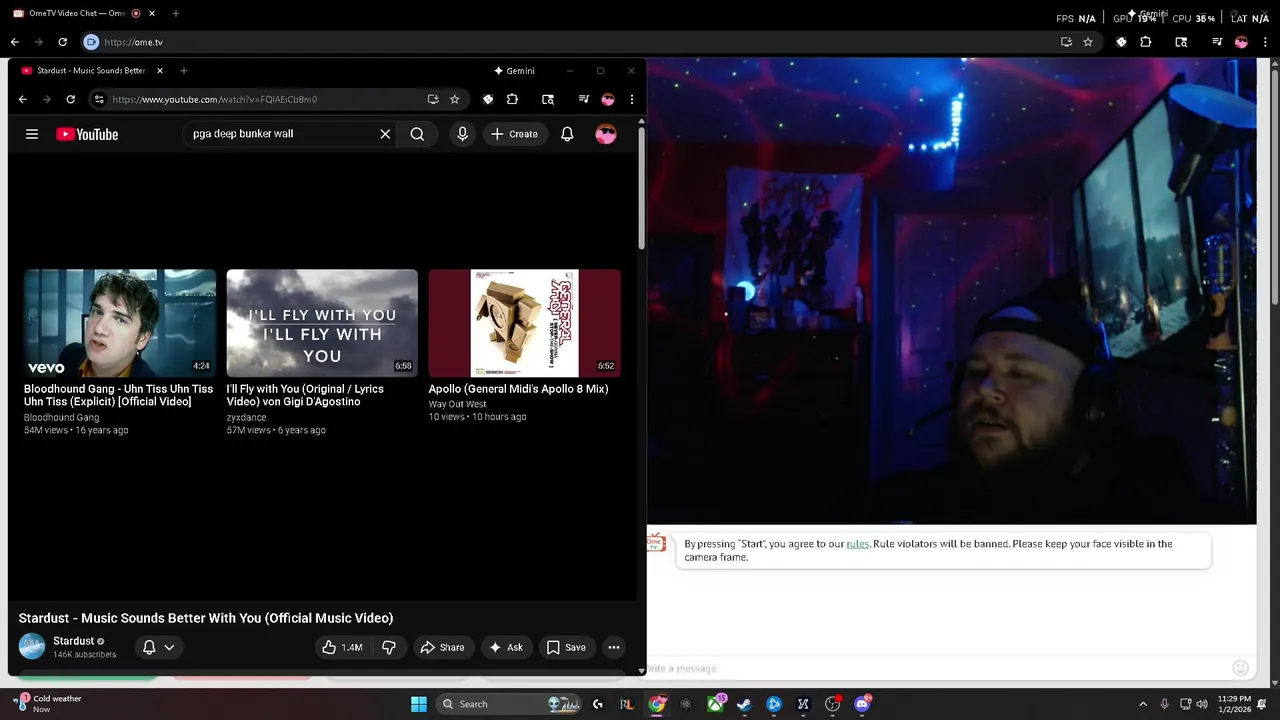Search YouTube with voice microphone

click(462, 134)
